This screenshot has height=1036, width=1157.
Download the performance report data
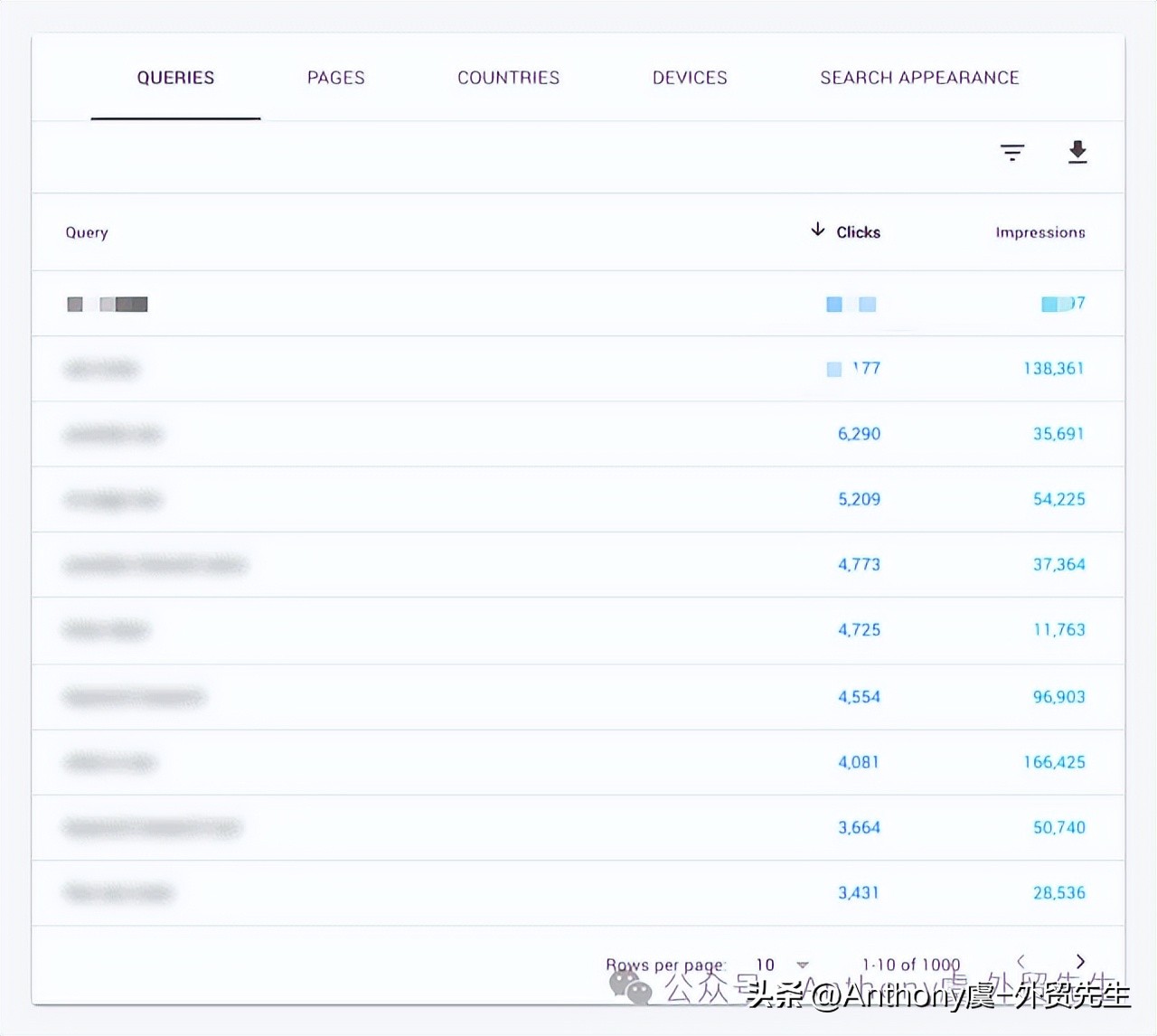click(1077, 152)
